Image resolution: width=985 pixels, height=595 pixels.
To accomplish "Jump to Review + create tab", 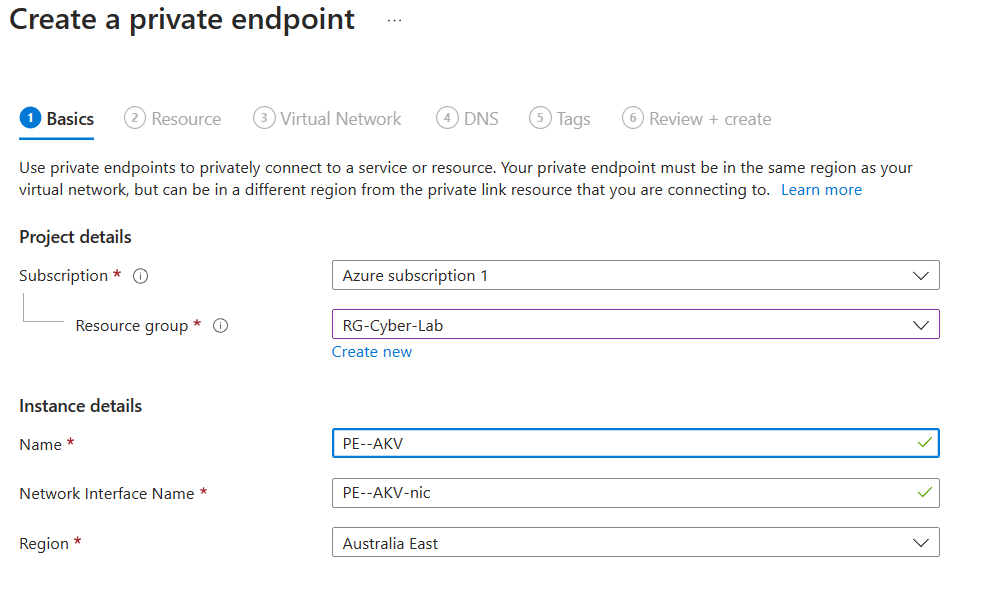I will 710,119.
